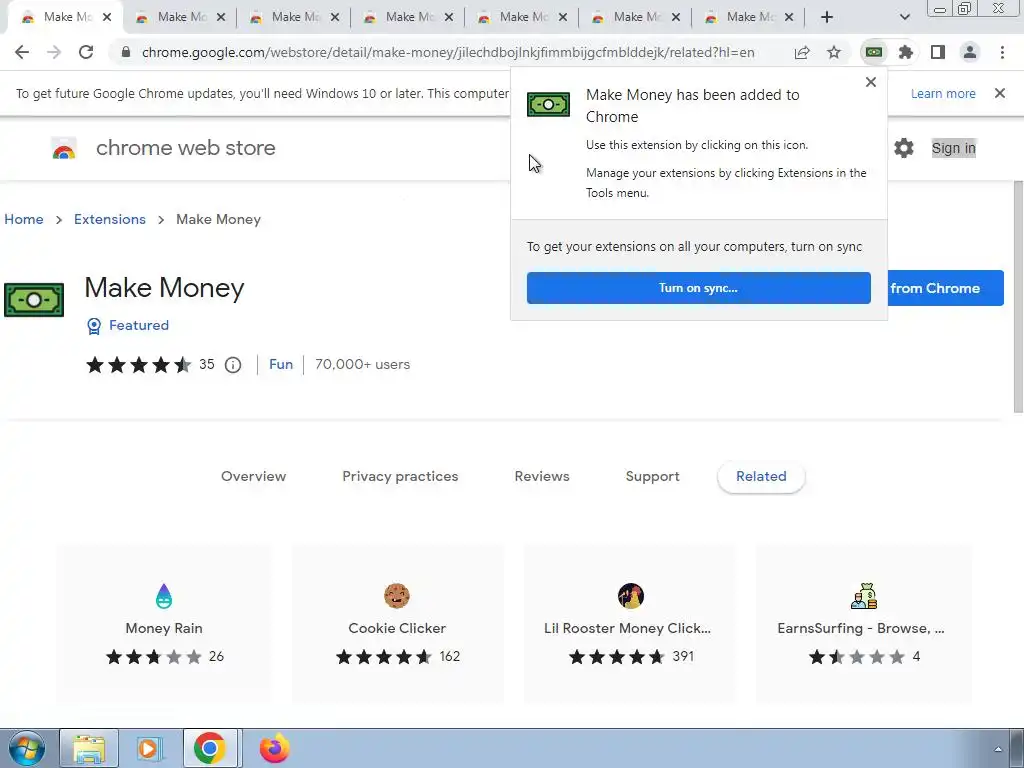Launch Firefox from the taskbar
Image resolution: width=1024 pixels, height=768 pixels.
[274, 748]
